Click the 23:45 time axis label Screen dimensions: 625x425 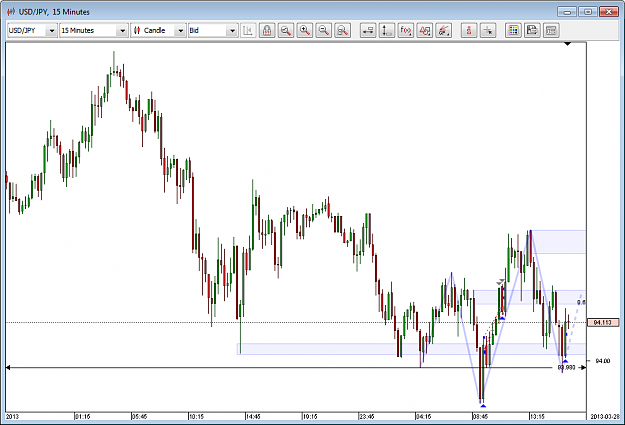pos(367,416)
